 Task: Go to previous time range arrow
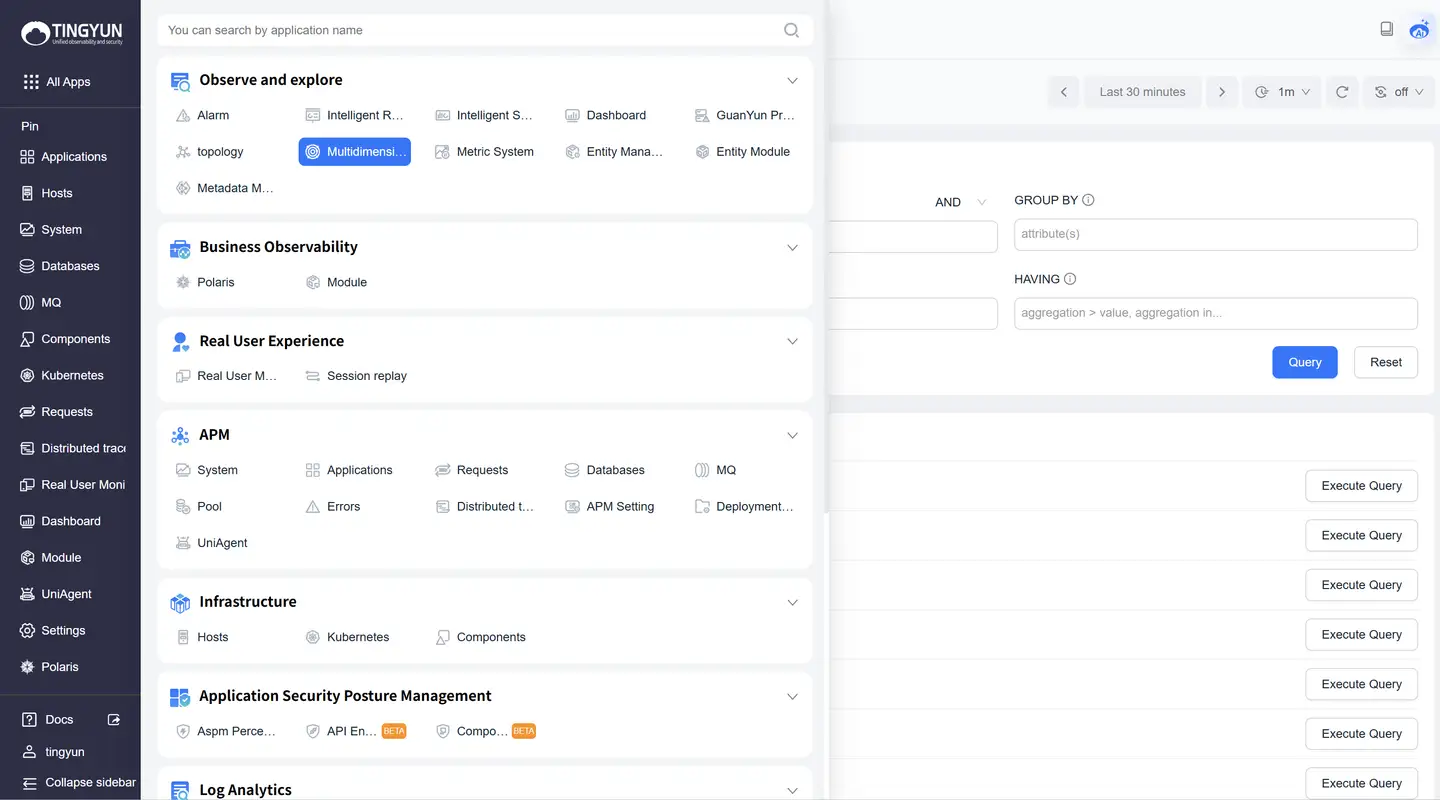pos(1064,92)
